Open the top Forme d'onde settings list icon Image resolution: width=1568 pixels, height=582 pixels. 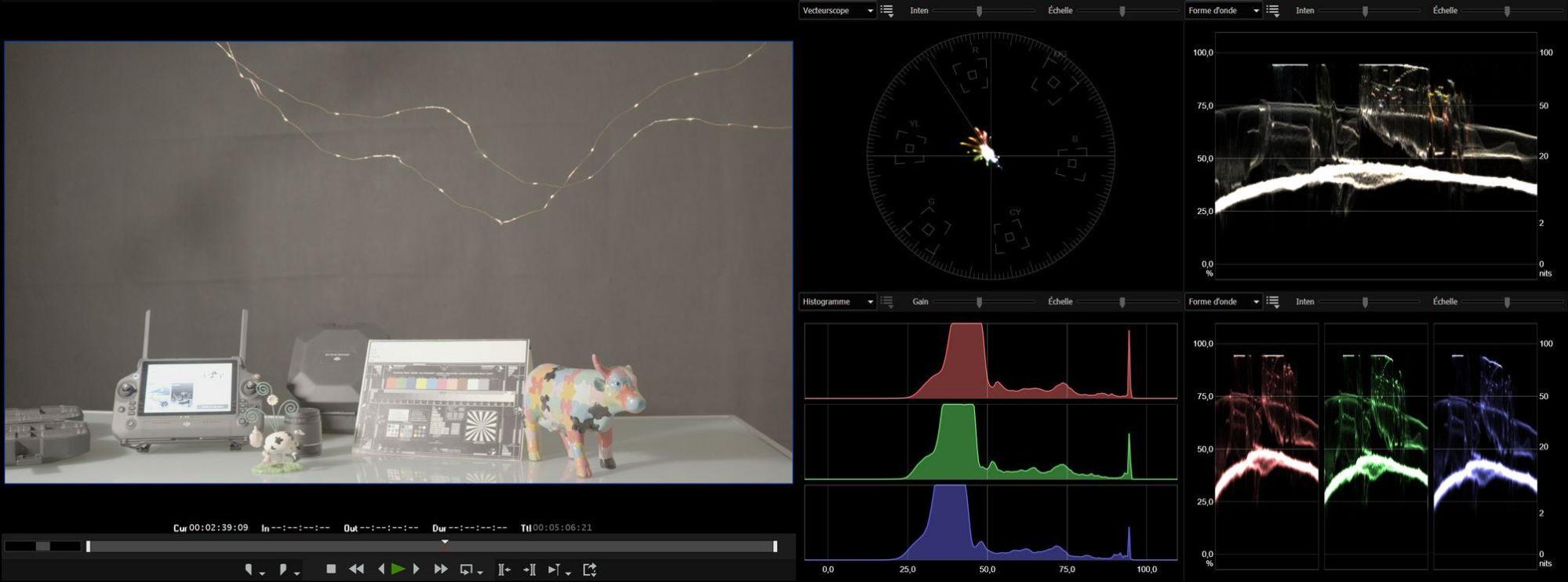[1273, 11]
